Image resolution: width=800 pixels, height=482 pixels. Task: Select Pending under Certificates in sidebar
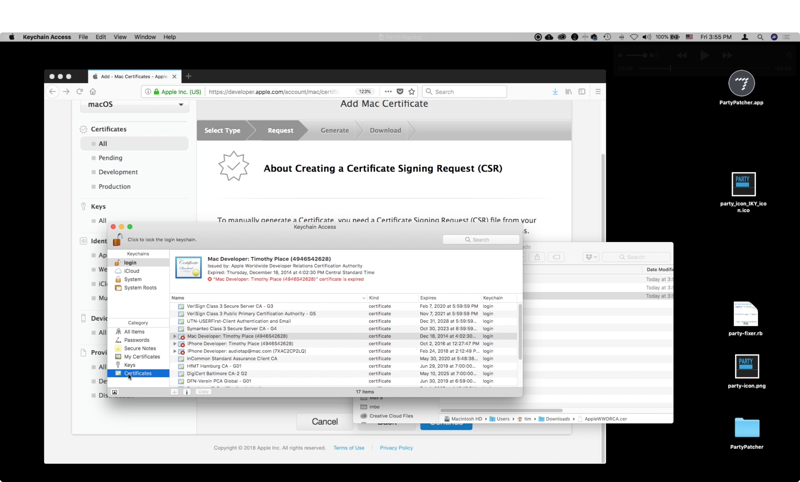(110, 158)
